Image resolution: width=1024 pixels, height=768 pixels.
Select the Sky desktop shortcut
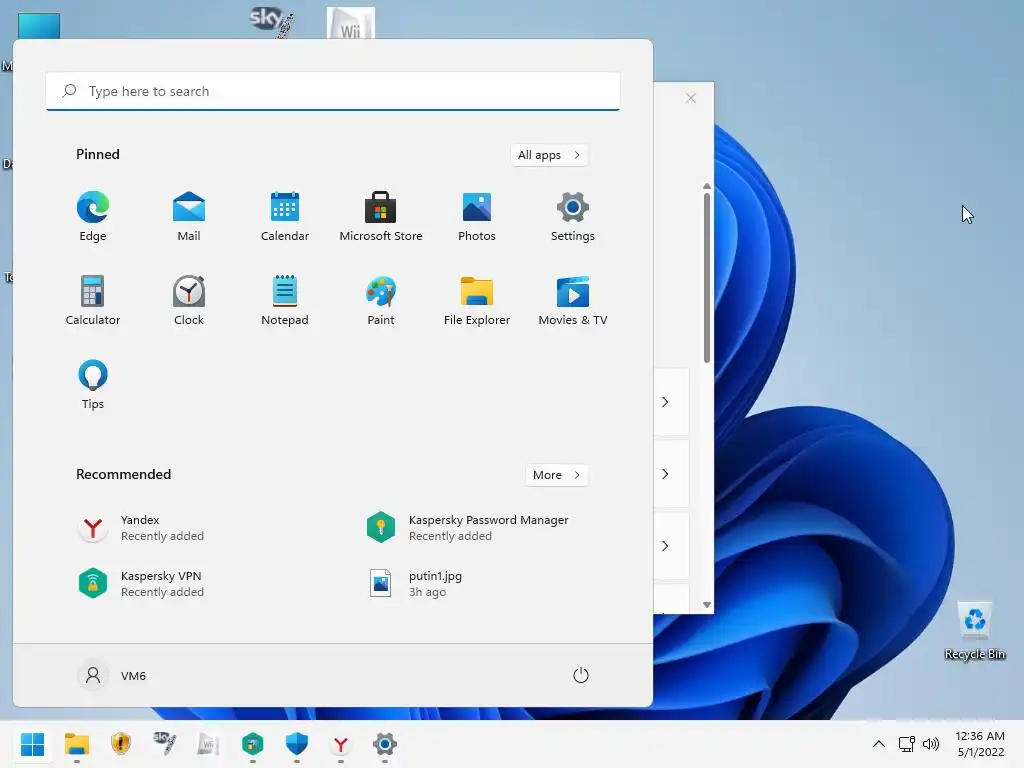(x=271, y=22)
